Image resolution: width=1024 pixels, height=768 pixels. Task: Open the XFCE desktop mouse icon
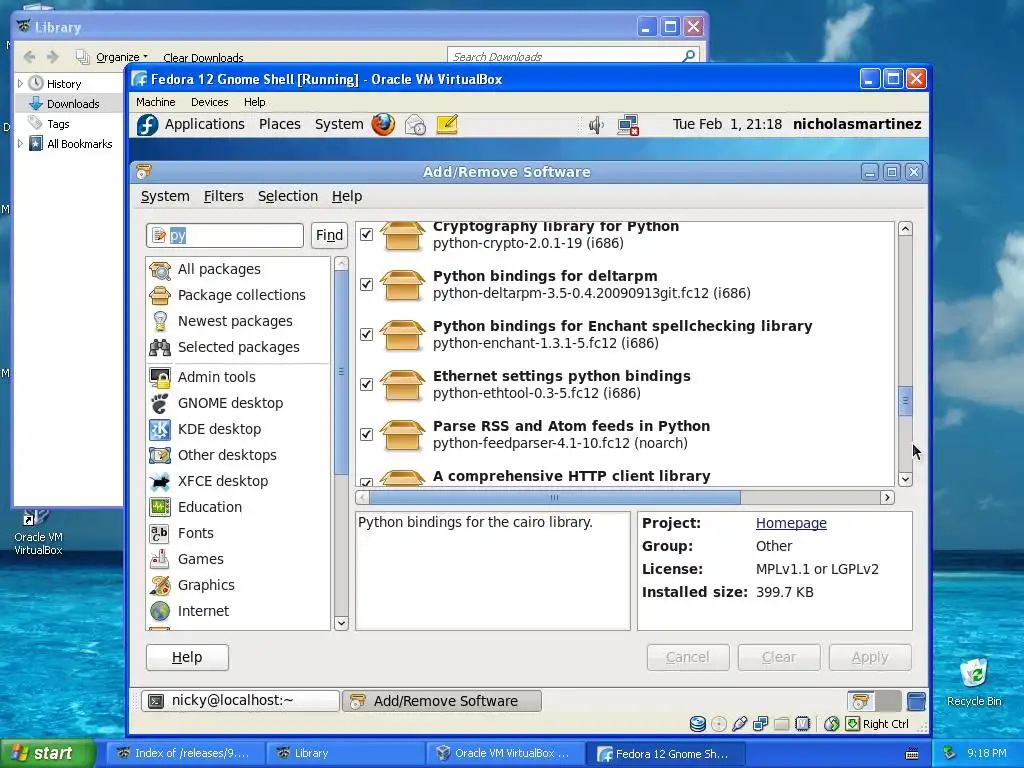coord(160,481)
